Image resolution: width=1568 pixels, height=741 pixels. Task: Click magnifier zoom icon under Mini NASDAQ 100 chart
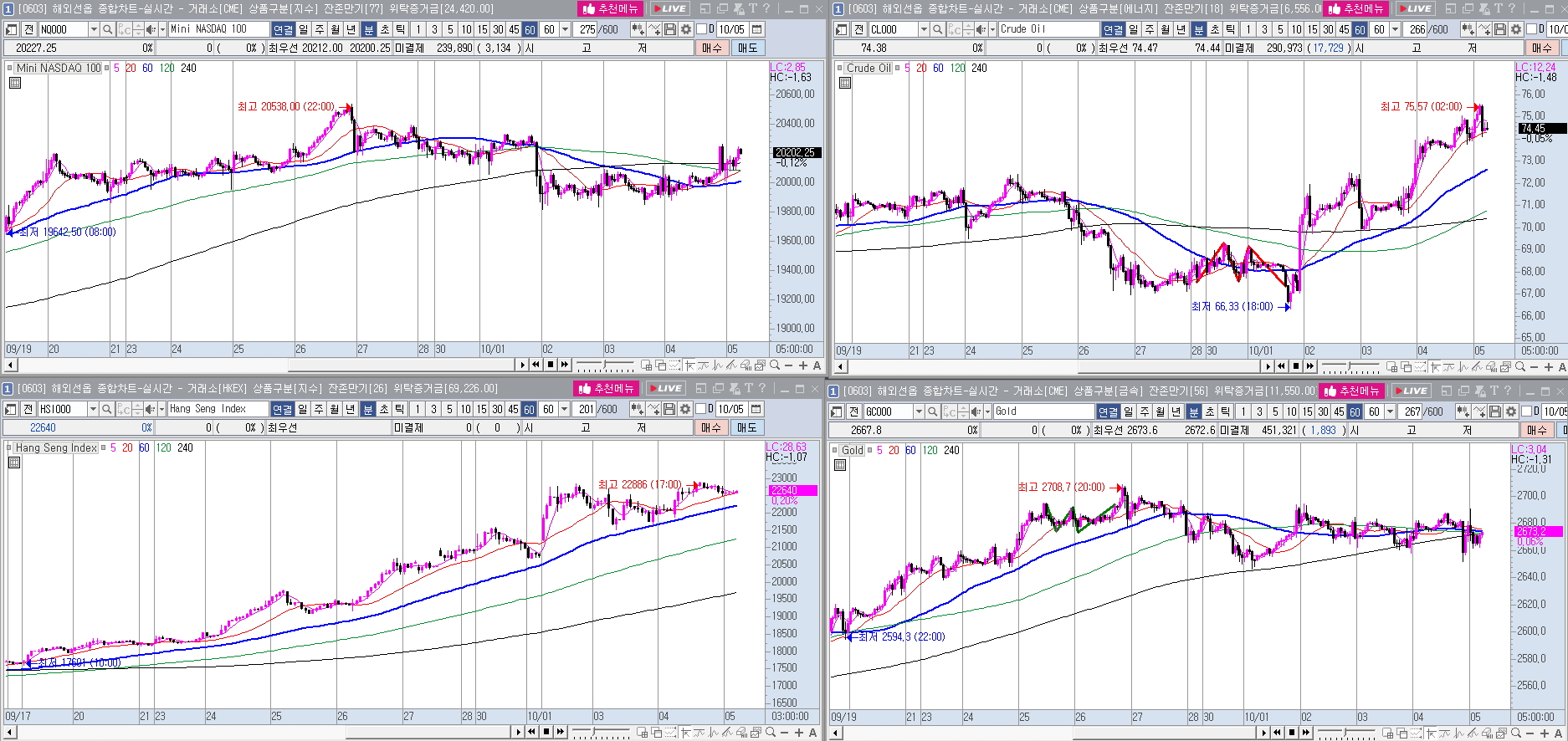click(775, 365)
